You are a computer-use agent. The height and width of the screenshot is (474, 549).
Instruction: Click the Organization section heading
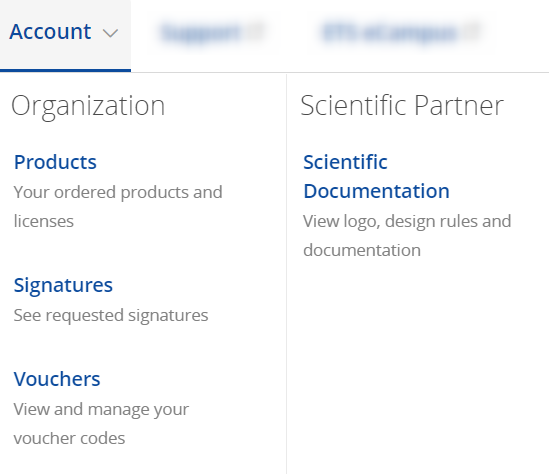(88, 106)
